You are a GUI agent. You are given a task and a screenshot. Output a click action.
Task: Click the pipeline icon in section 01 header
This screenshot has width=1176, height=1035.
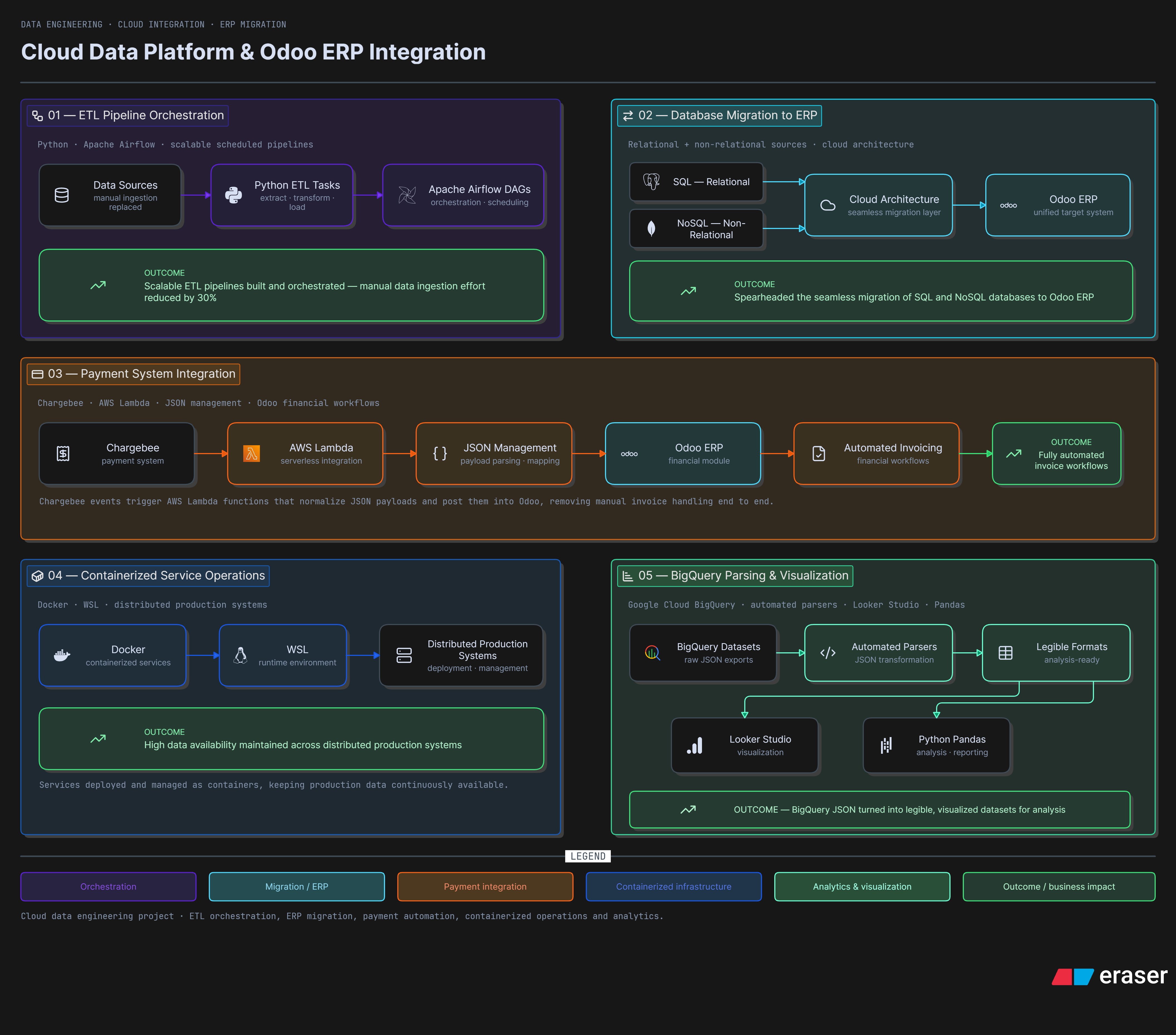pos(38,116)
